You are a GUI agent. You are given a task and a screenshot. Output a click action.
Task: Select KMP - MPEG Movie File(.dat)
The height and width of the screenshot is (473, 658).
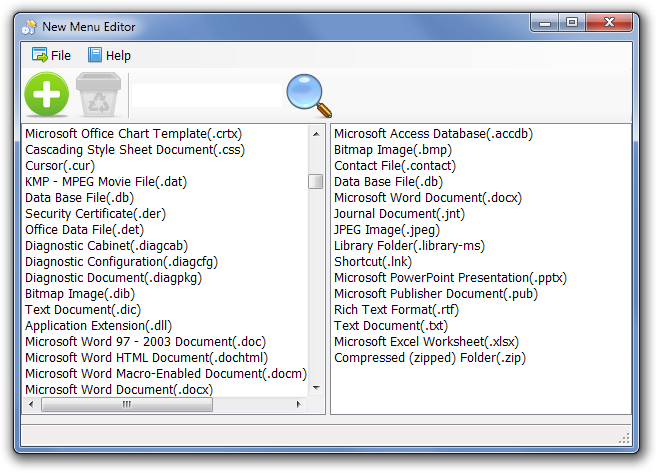(x=106, y=182)
